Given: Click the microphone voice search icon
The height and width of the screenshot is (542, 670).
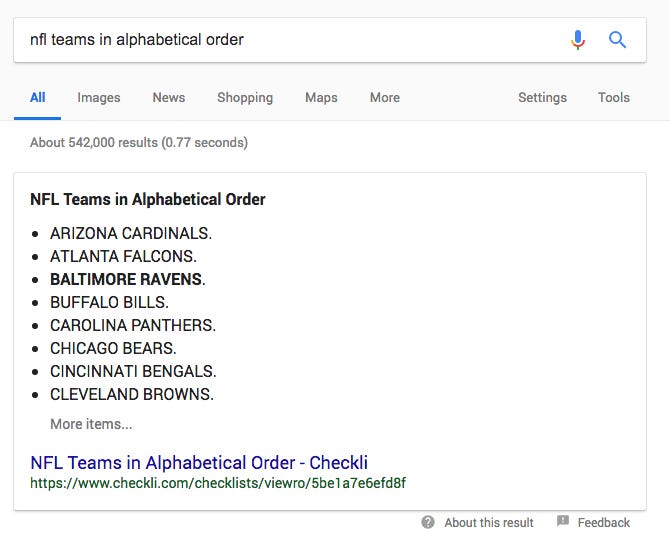Looking at the screenshot, I should coord(578,40).
